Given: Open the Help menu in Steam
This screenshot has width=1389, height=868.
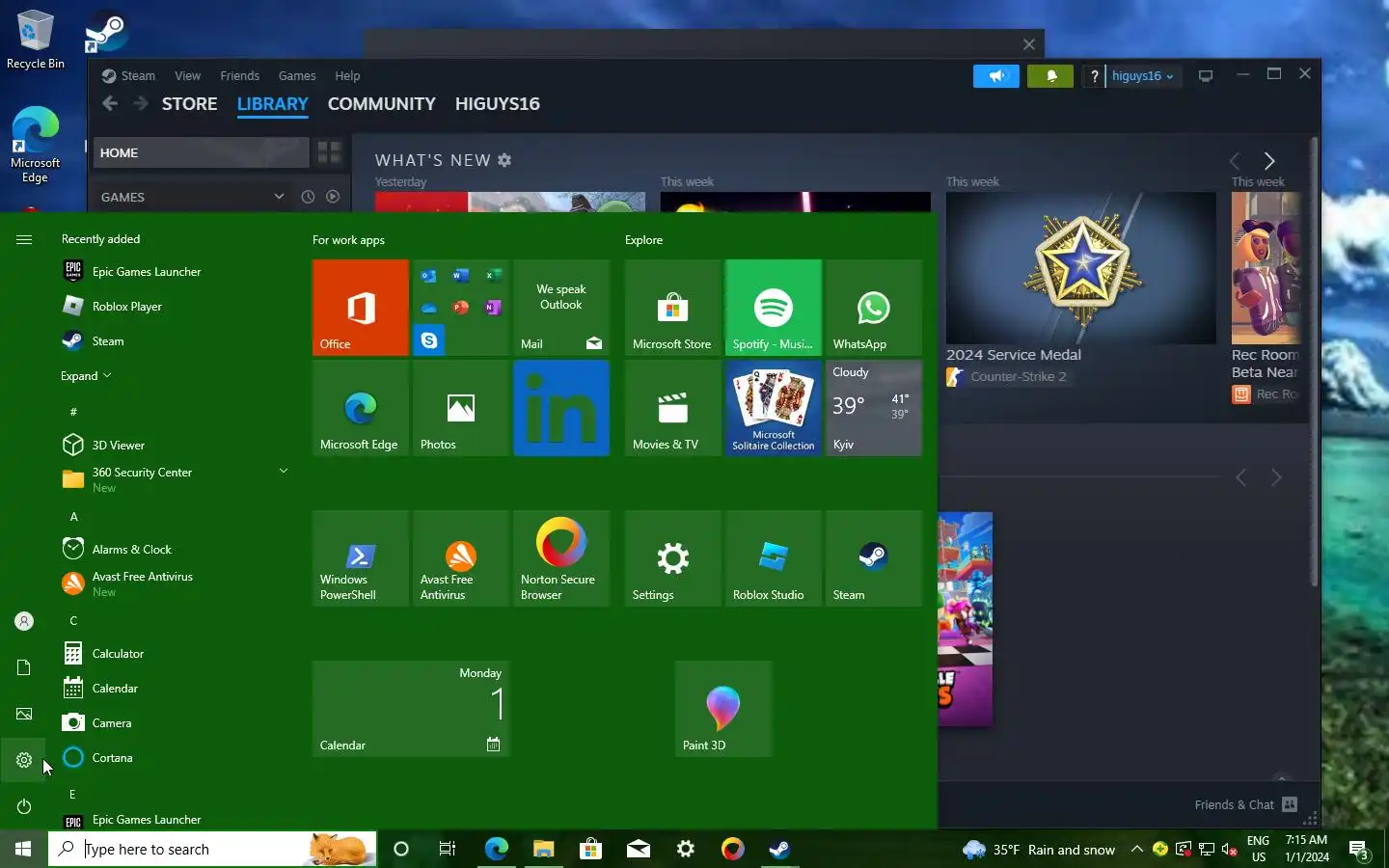Looking at the screenshot, I should 347,76.
